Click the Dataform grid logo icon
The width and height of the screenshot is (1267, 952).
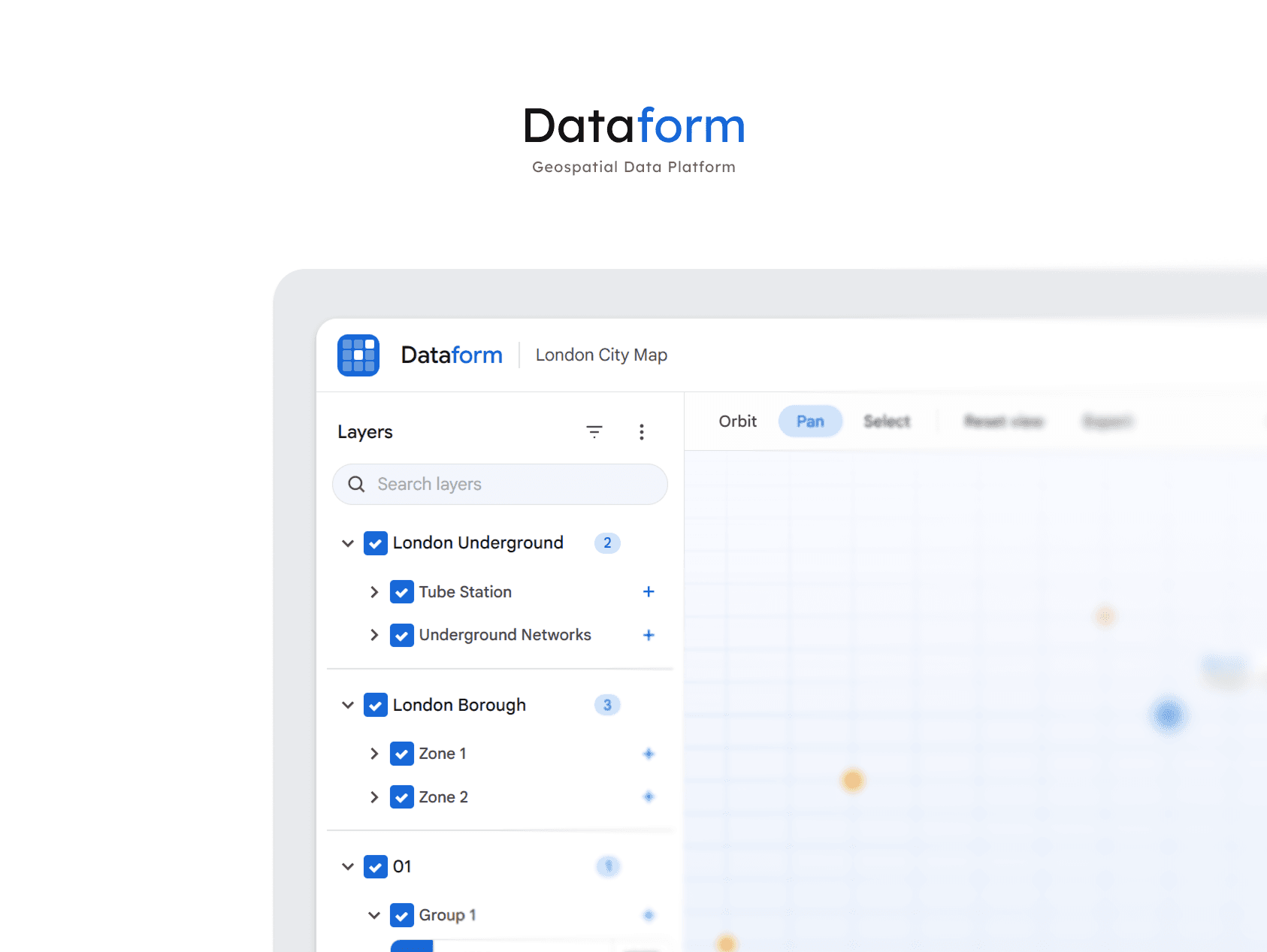tap(358, 355)
